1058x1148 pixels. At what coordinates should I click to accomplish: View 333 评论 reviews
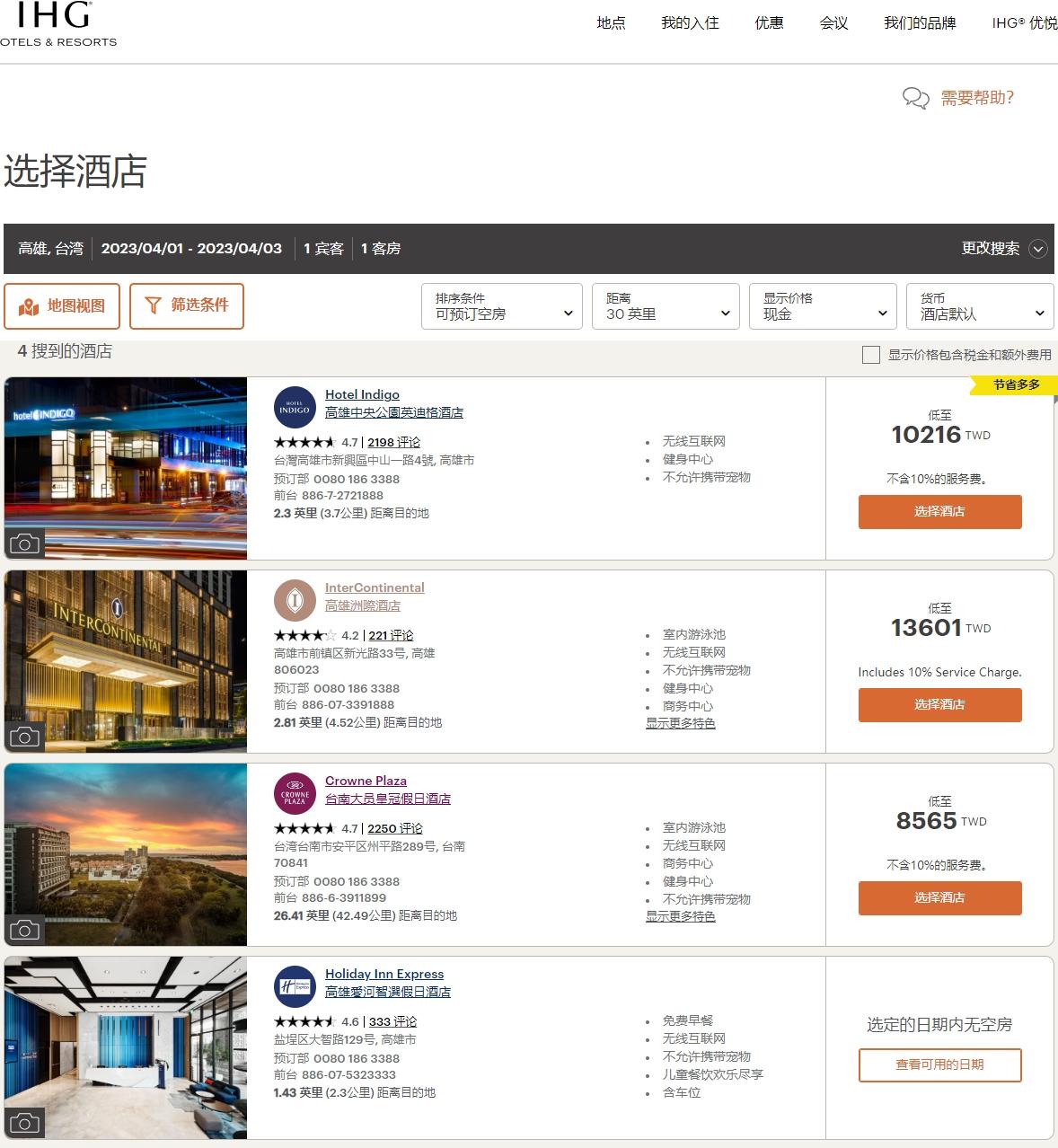[x=392, y=1021]
